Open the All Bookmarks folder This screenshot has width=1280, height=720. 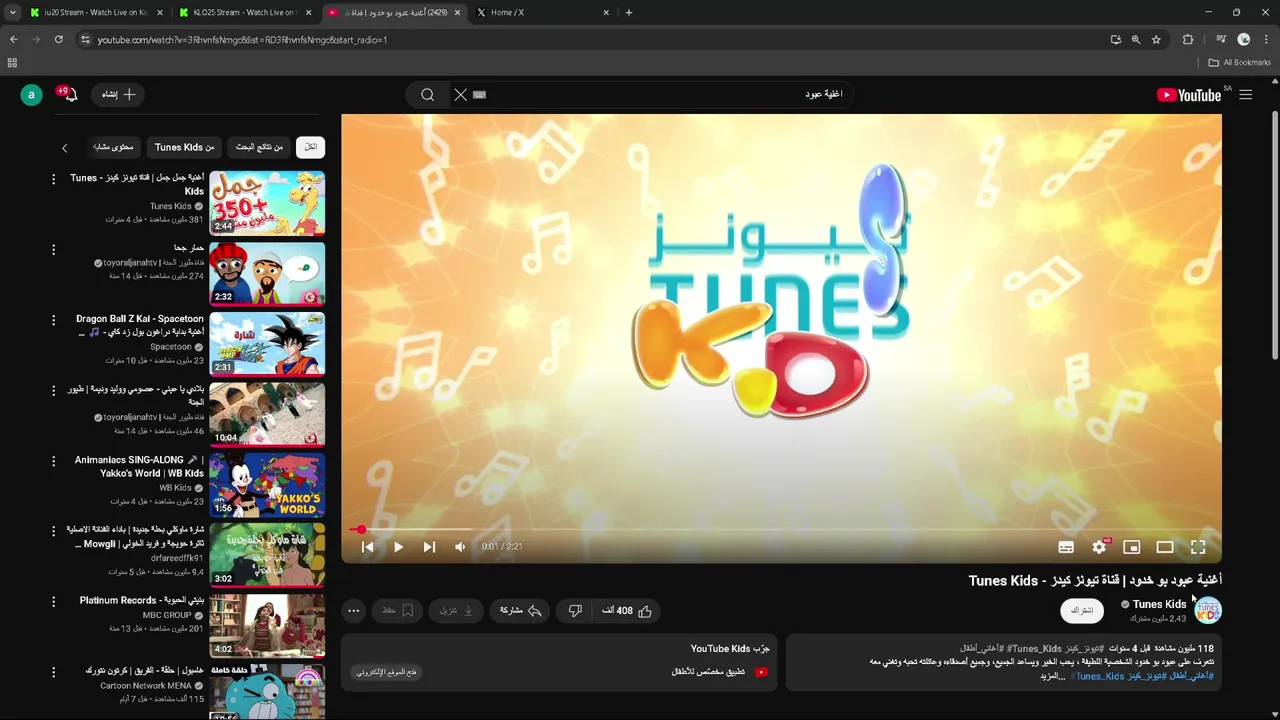click(x=1239, y=62)
